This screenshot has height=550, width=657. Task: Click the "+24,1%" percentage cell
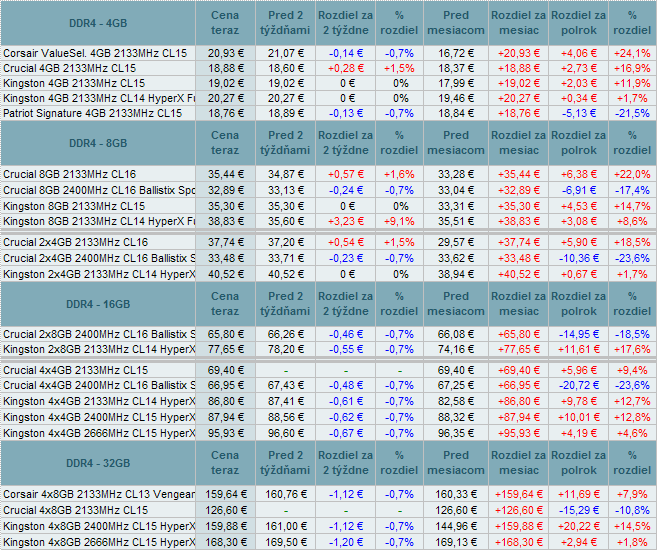point(632,53)
